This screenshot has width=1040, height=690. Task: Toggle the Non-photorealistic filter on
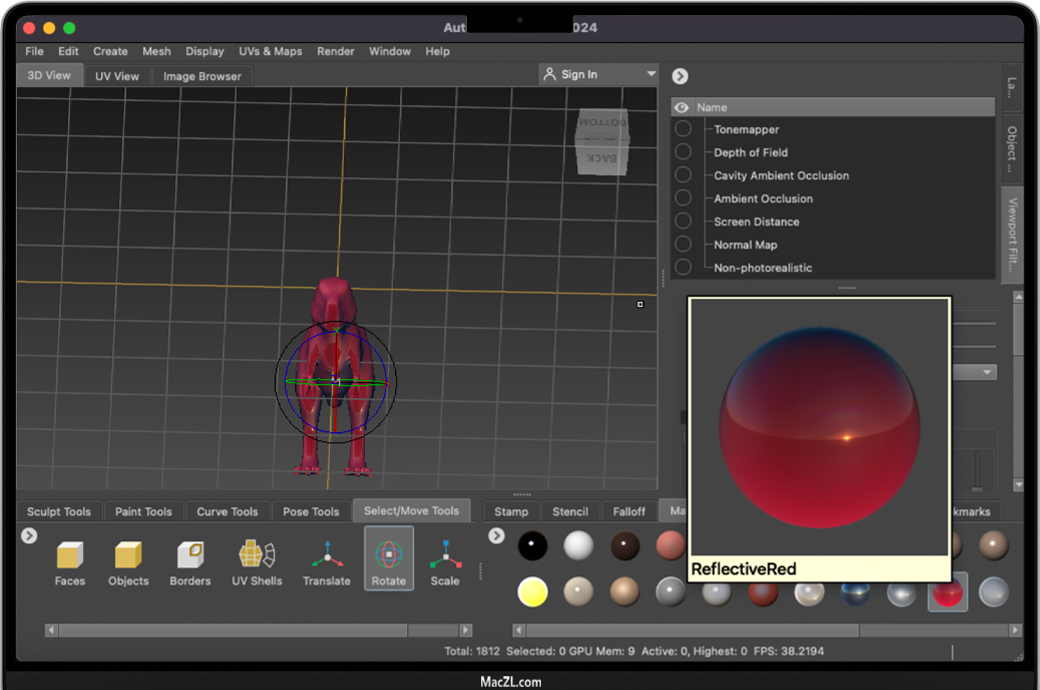pos(683,267)
